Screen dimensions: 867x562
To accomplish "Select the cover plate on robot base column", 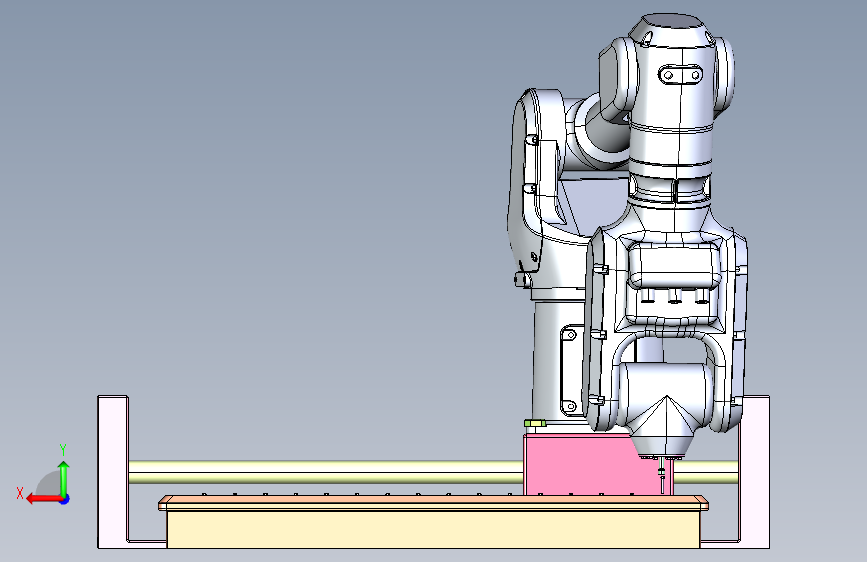I will coord(570,371).
